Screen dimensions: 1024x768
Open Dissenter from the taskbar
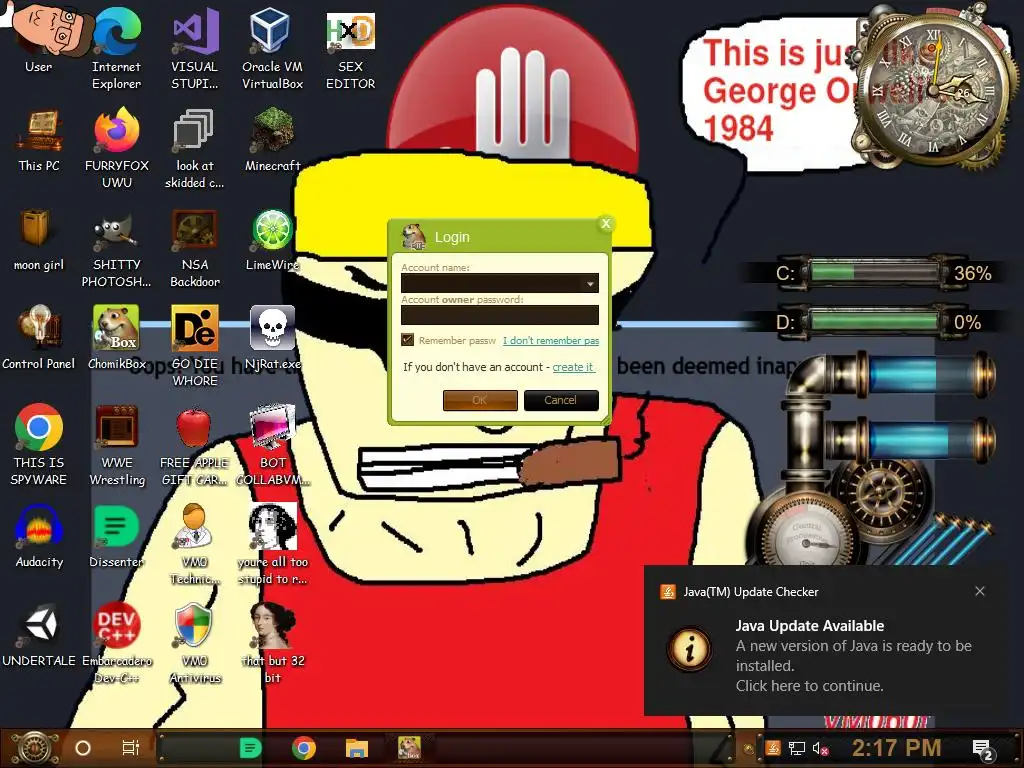coord(251,748)
